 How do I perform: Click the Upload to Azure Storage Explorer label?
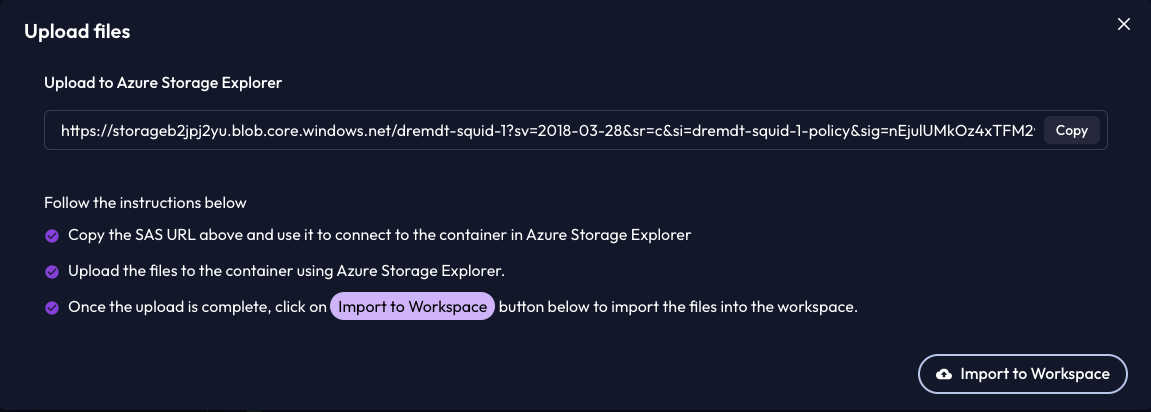163,83
